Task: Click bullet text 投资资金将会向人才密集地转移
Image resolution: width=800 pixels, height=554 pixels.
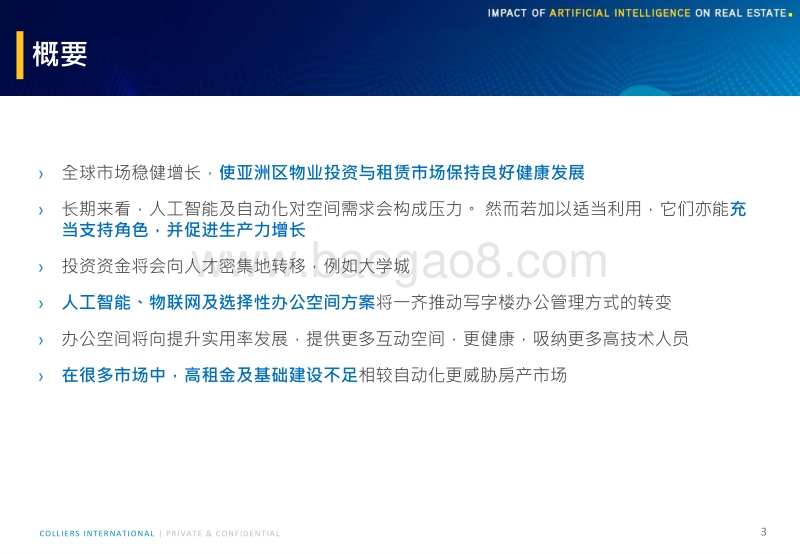Action: pyautogui.click(x=184, y=266)
